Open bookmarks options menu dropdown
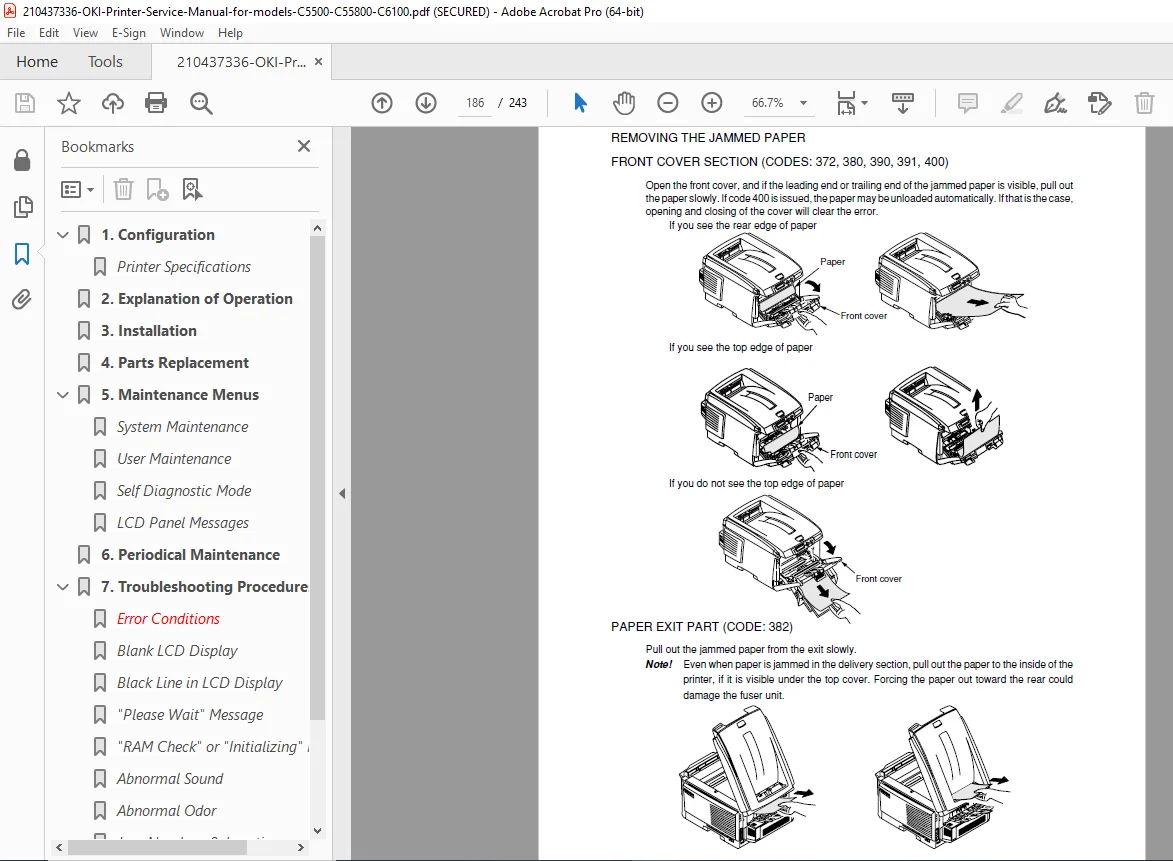Viewport: 1173px width, 861px height. pyautogui.click(x=77, y=189)
